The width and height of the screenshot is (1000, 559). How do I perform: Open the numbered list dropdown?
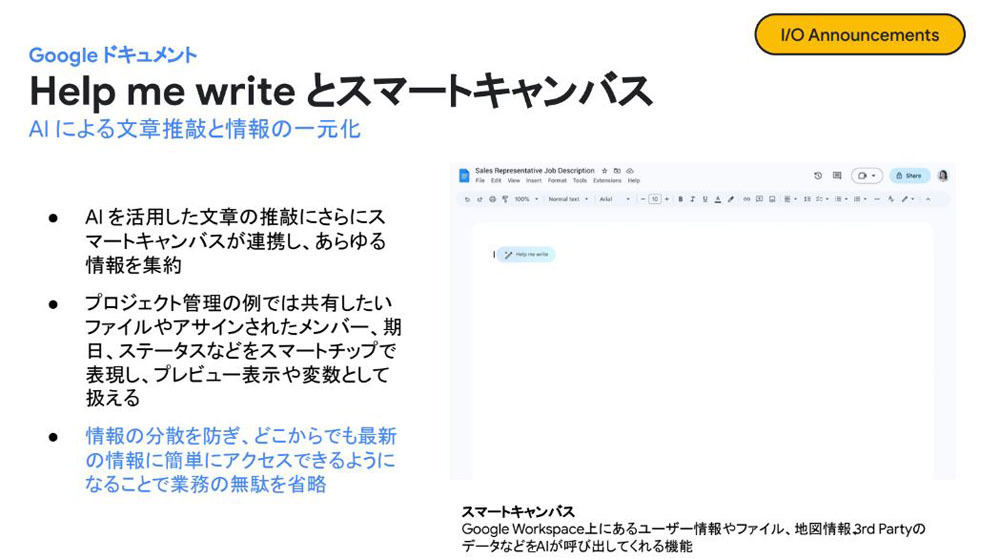[860, 199]
